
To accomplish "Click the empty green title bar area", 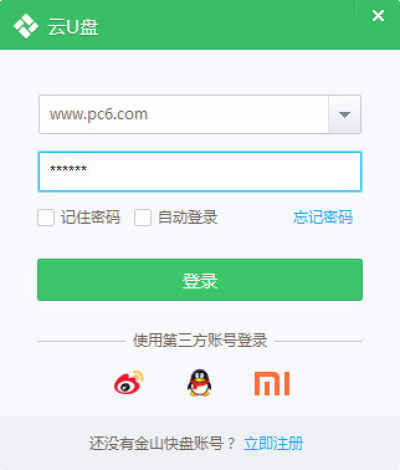I will 227,25.
